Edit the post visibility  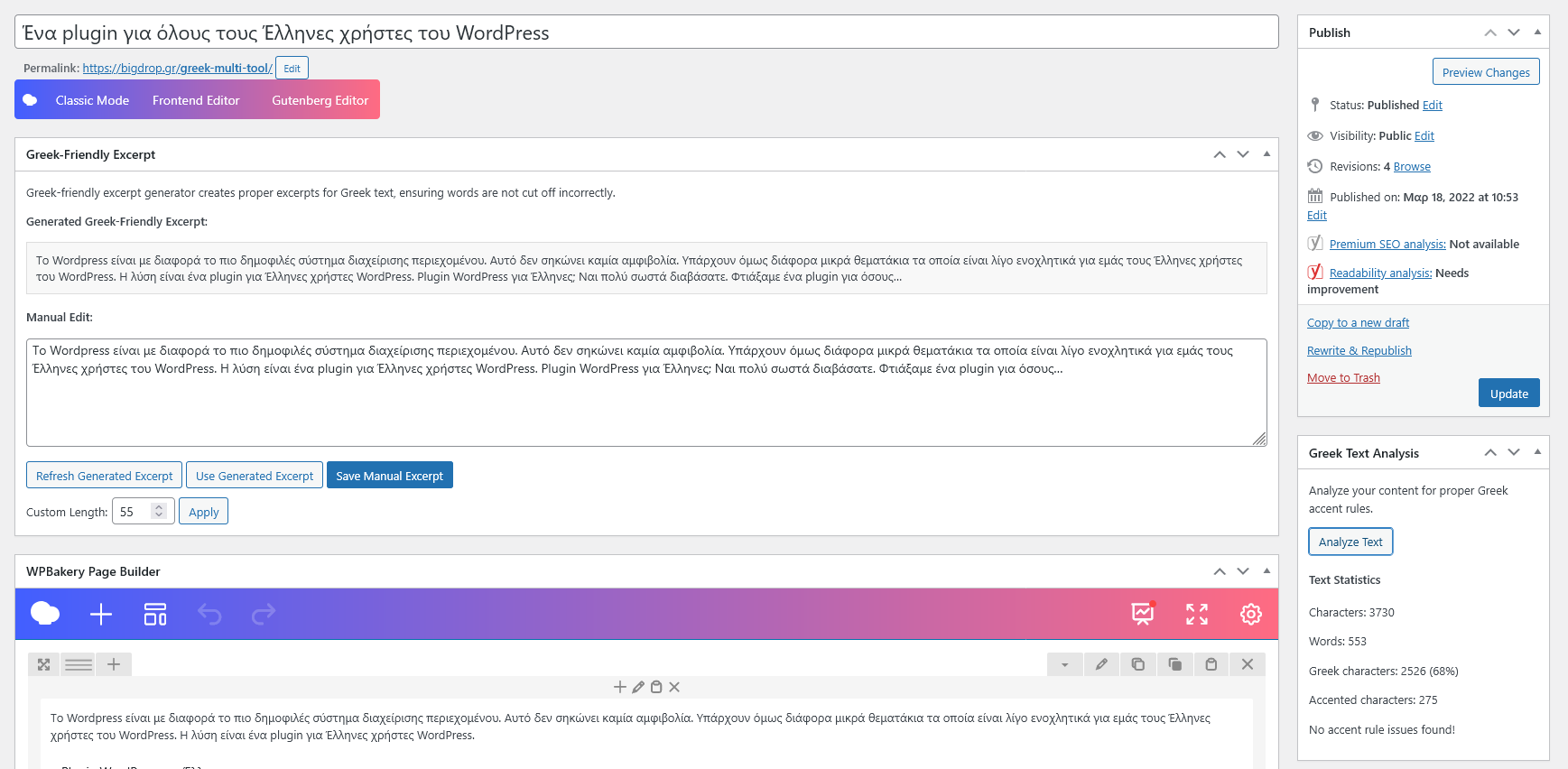click(1424, 135)
